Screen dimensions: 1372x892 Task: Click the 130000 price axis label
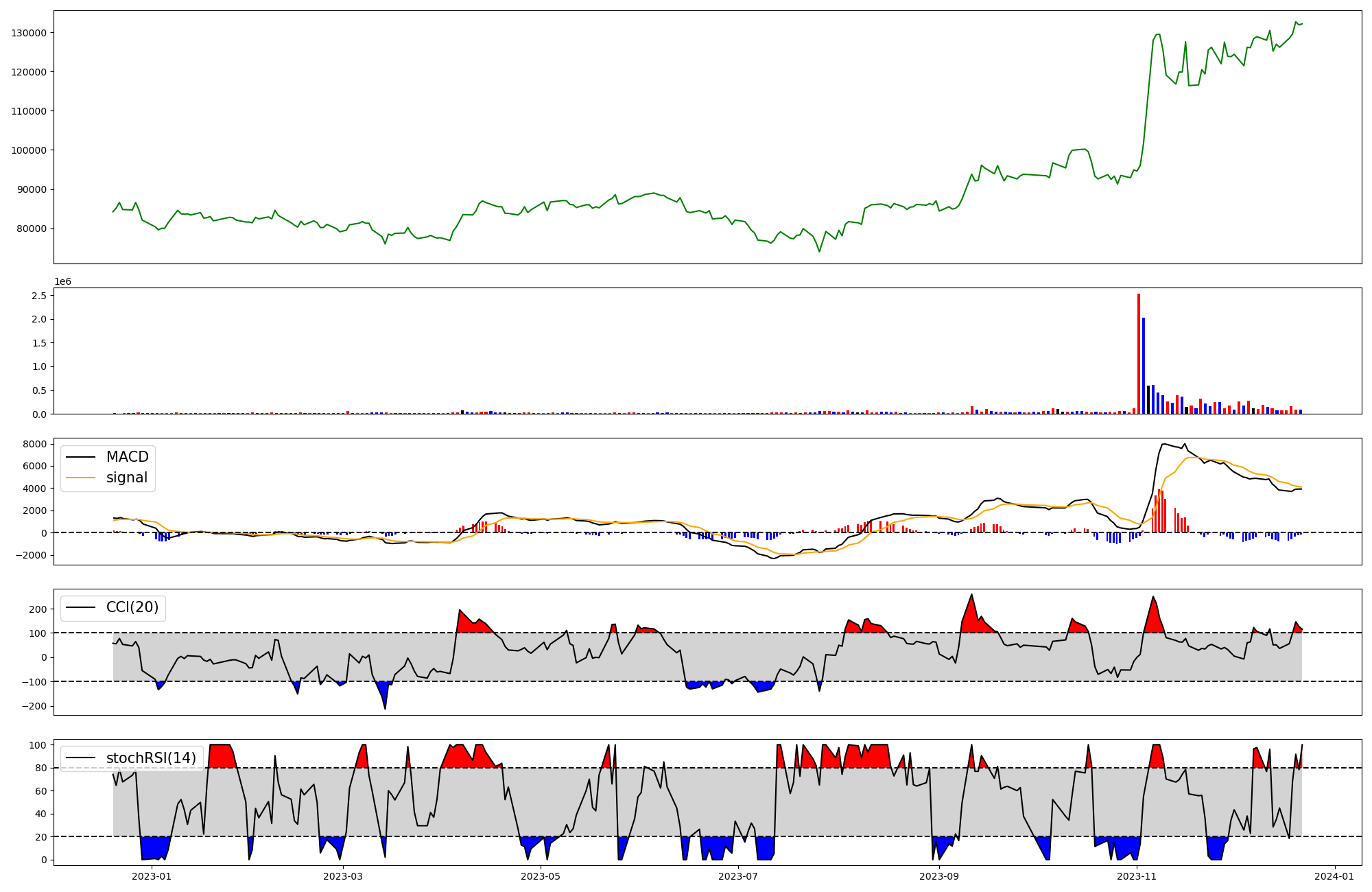(29, 33)
